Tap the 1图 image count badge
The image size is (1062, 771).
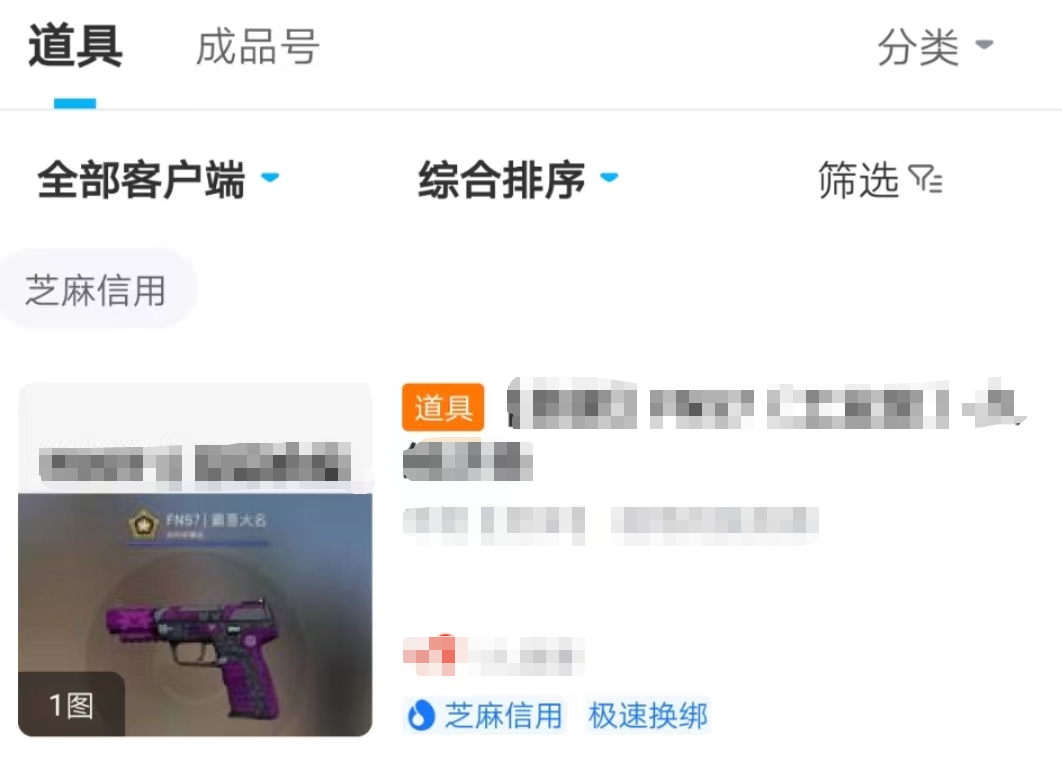[71, 705]
